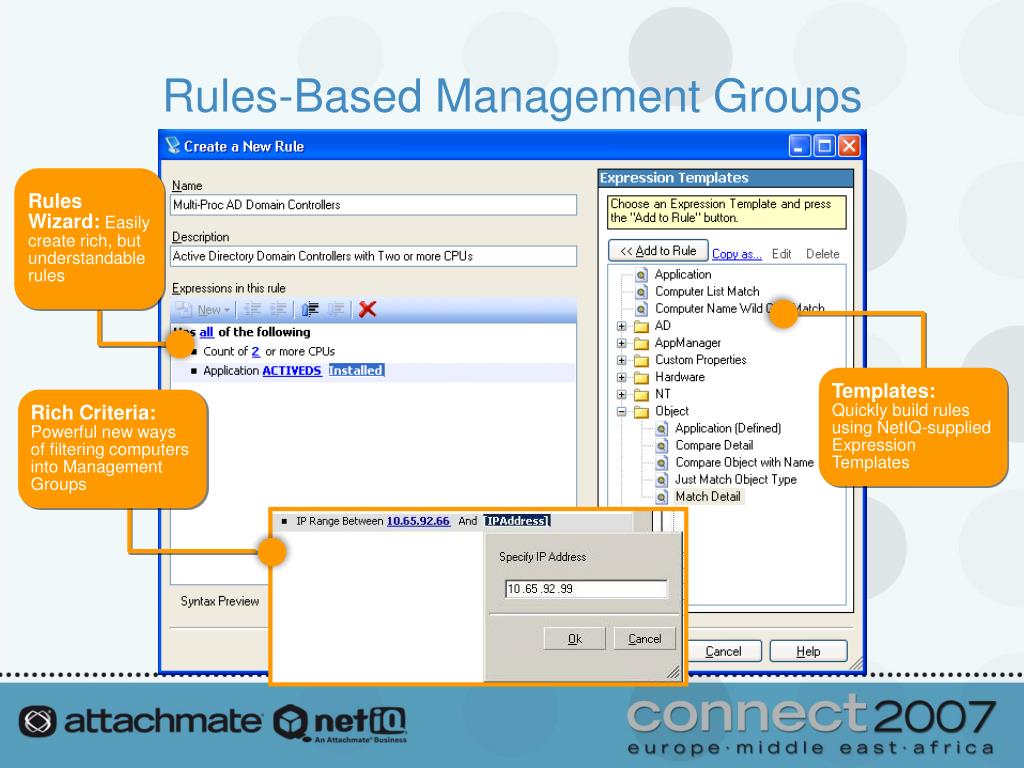
Task: Click the NT folder icon
Action: [x=642, y=394]
